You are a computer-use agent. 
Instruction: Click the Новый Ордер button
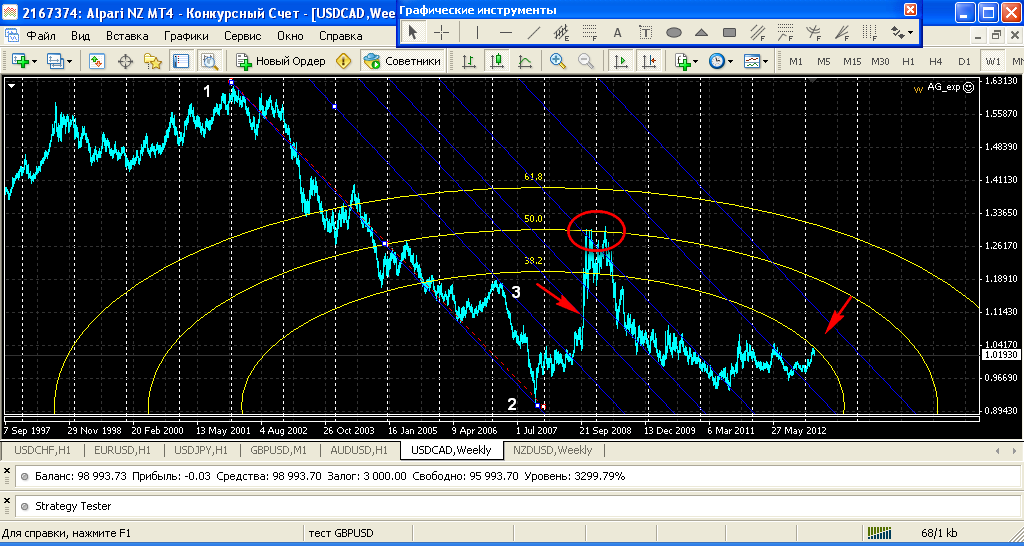coord(281,61)
